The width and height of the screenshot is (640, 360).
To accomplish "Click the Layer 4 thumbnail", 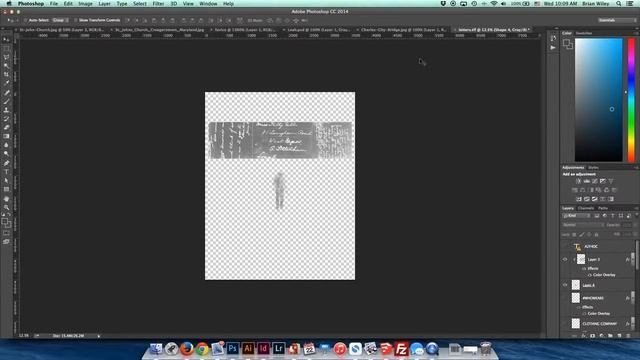I will [576, 285].
